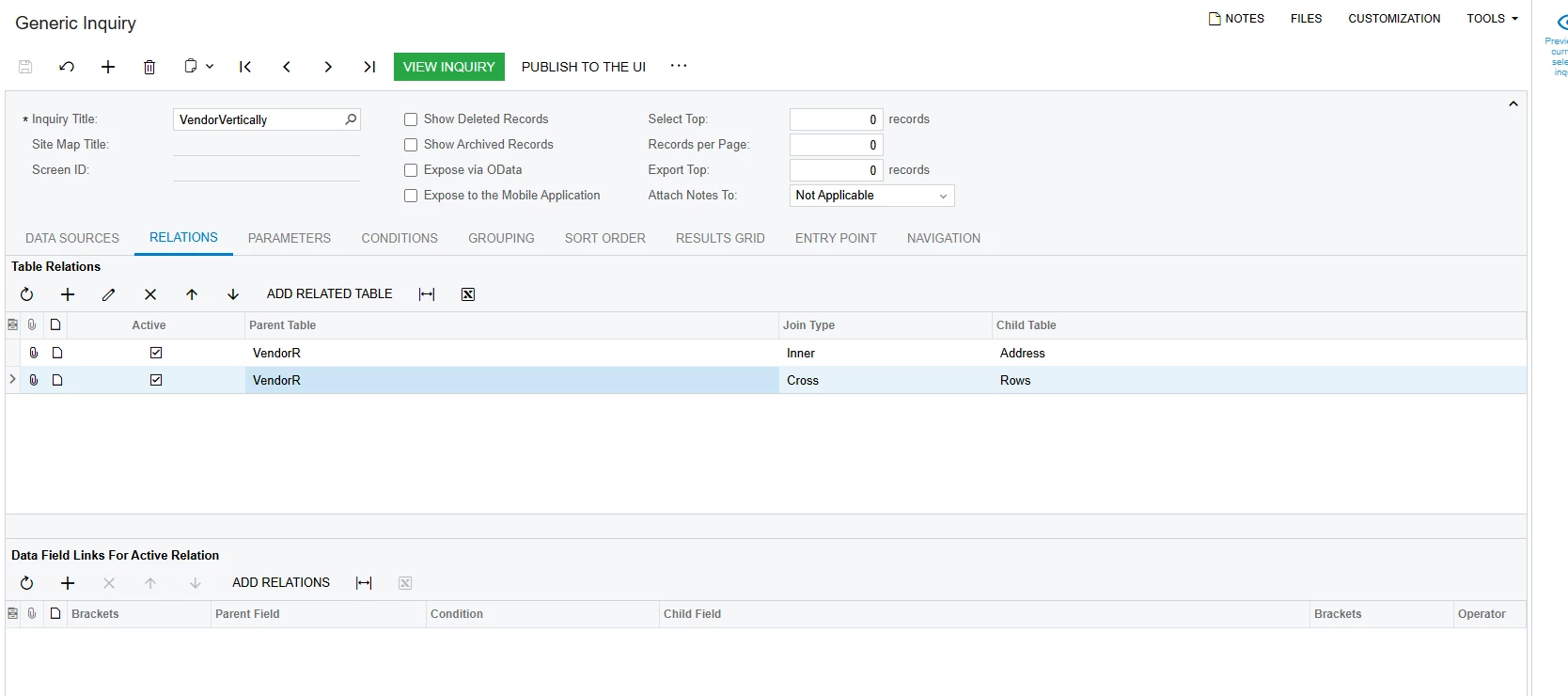Screen dimensions: 1568x696
Task: Delete the selected table relation row
Action: coord(150,294)
